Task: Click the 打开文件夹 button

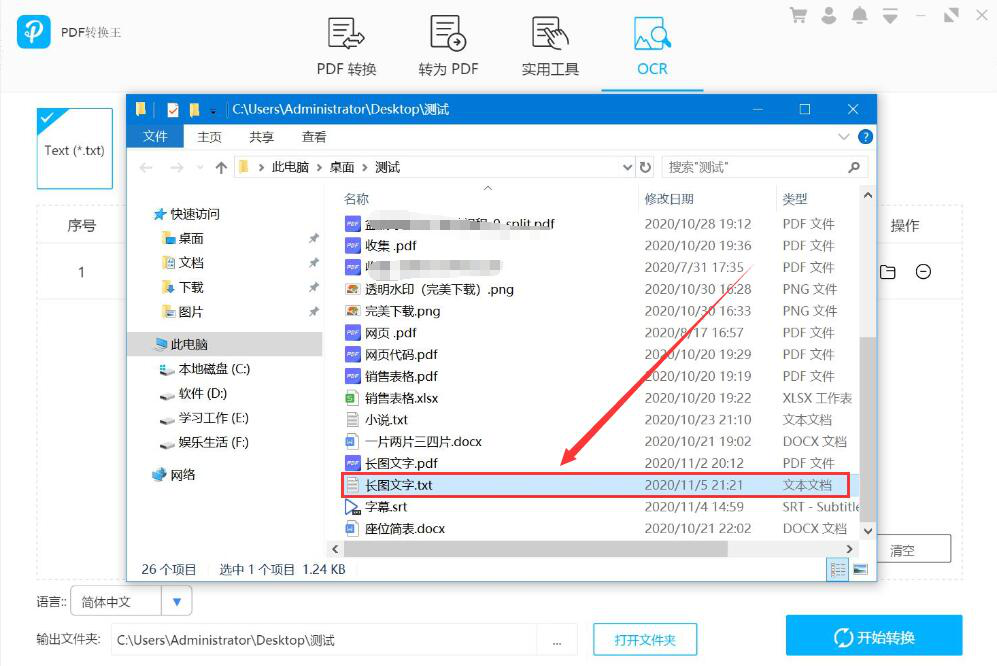Action: 645,640
